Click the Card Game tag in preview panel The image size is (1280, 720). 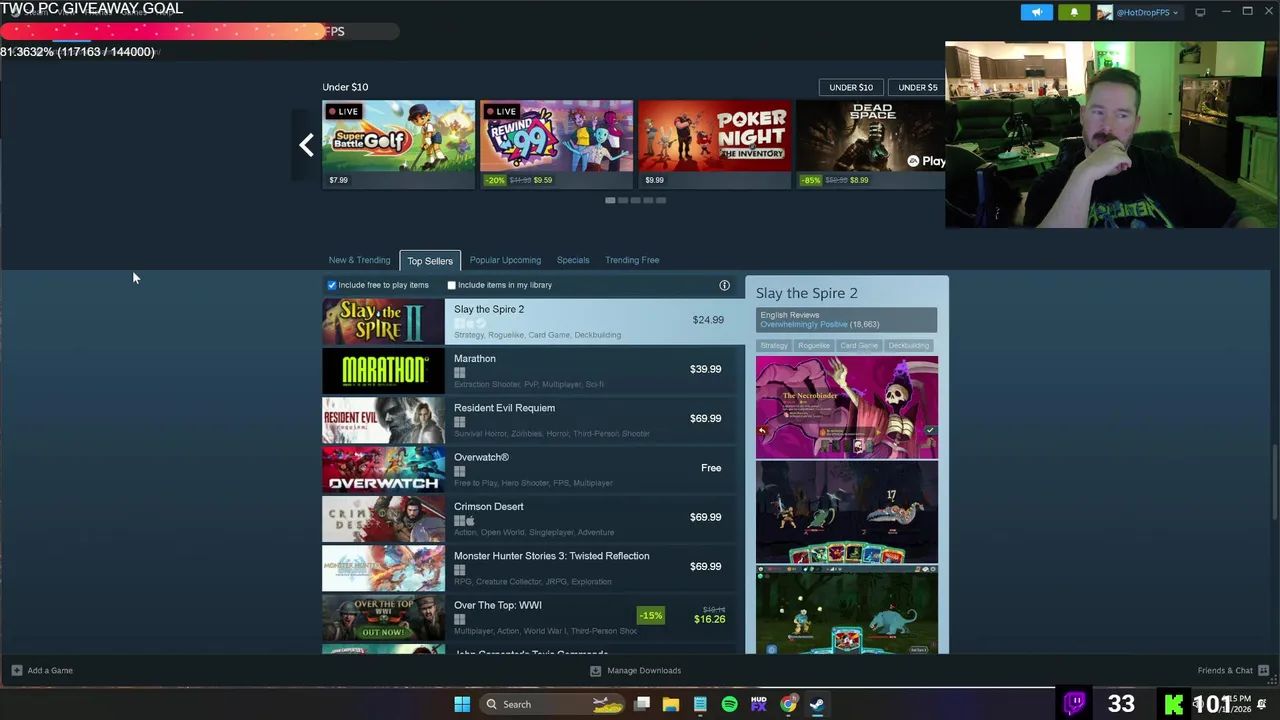[859, 345]
